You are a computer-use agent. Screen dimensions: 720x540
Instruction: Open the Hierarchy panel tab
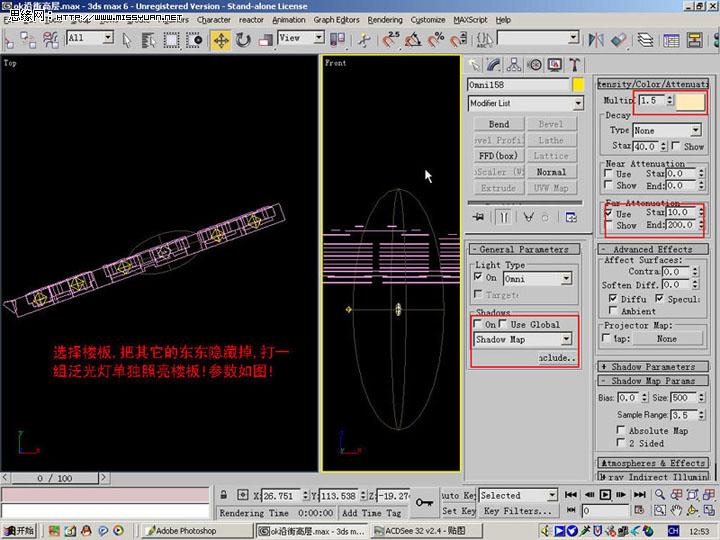(514, 65)
